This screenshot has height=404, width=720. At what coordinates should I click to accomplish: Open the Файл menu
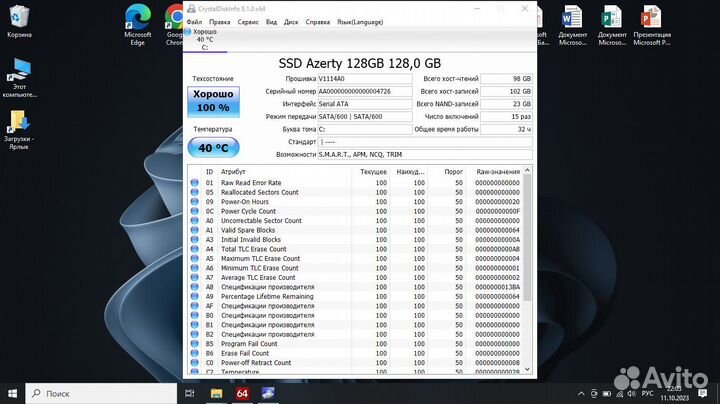point(194,22)
